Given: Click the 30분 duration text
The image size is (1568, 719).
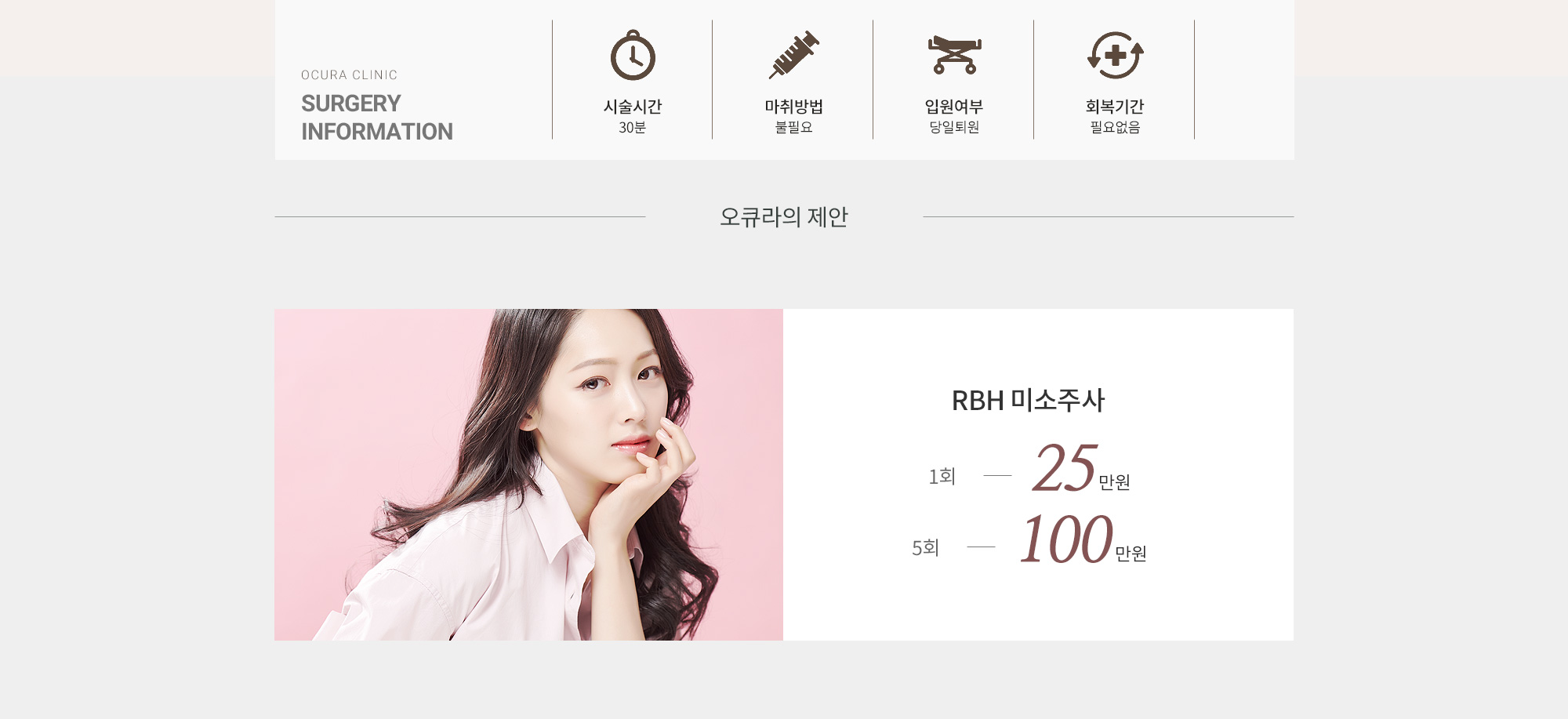Looking at the screenshot, I should [x=633, y=128].
